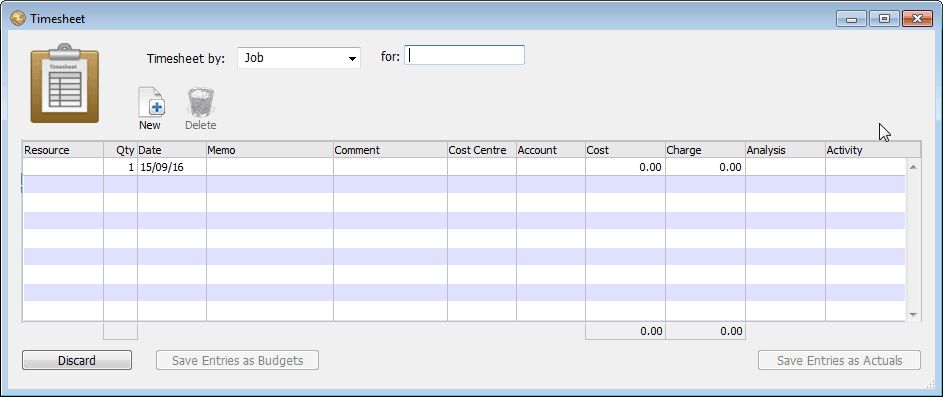This screenshot has height=397, width=943.
Task: Click the Discard button
Action: point(77,360)
